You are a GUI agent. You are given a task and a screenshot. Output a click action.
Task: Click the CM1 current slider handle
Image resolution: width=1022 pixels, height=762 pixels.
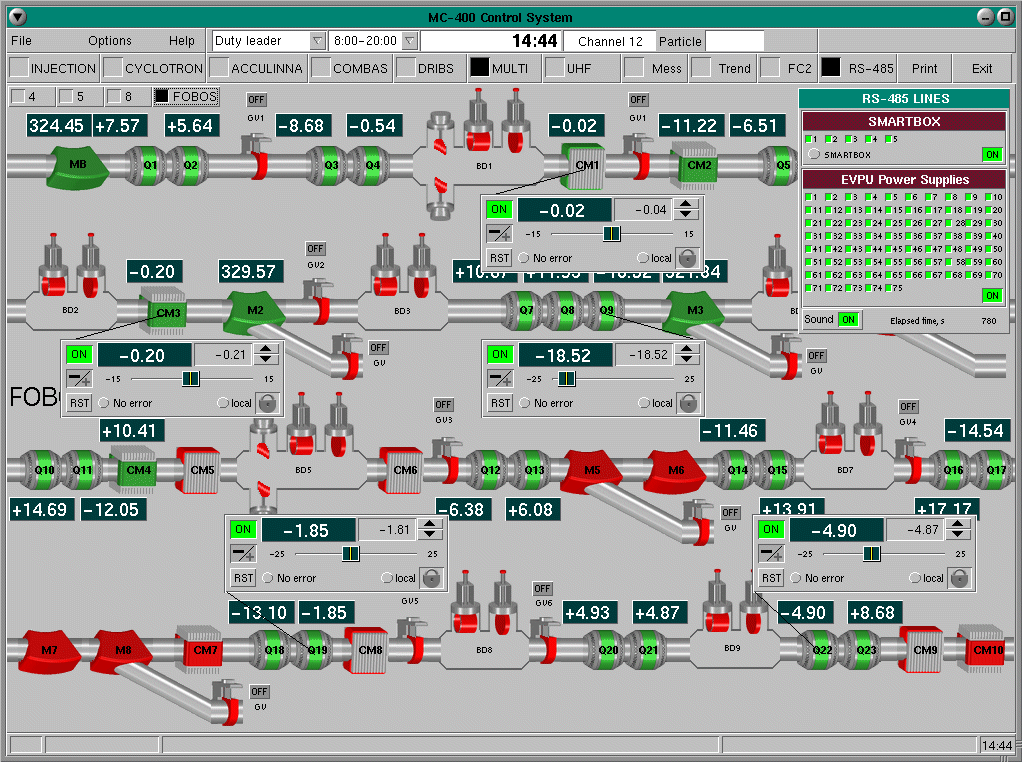611,233
